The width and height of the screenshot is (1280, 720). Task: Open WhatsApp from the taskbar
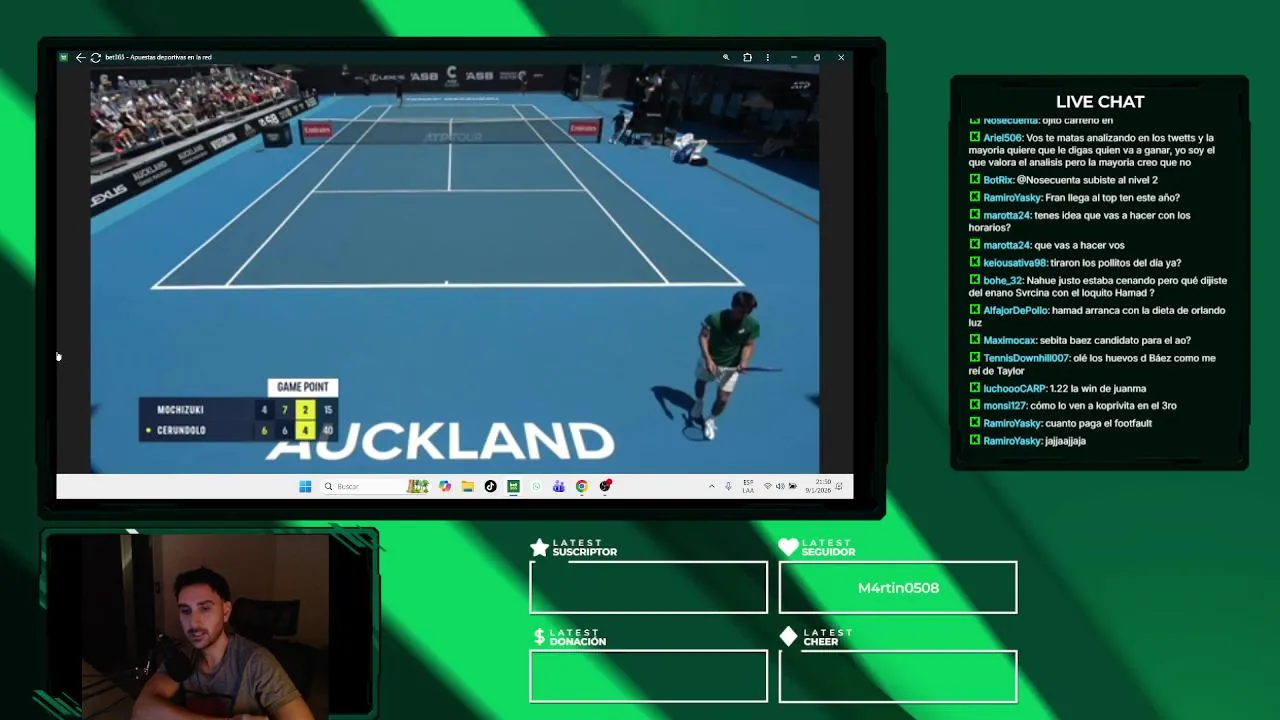pos(536,486)
